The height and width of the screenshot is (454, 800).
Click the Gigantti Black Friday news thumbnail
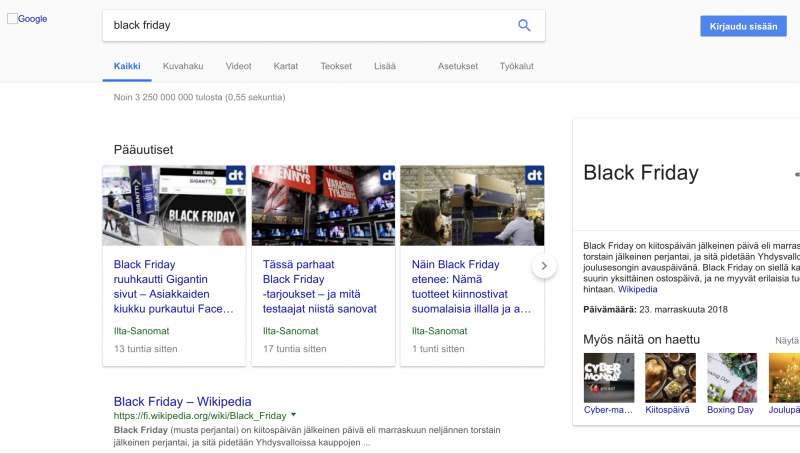point(174,206)
